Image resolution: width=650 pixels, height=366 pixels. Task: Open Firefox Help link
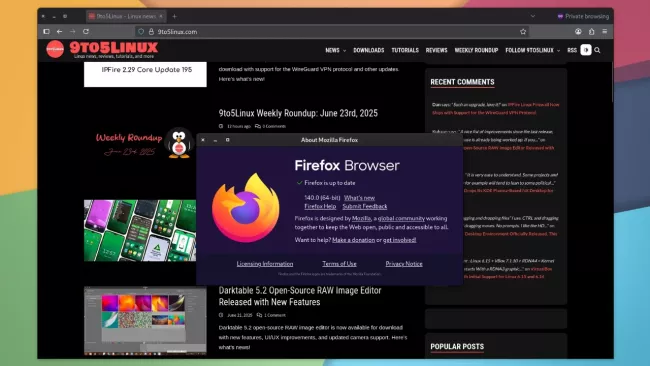(320, 206)
